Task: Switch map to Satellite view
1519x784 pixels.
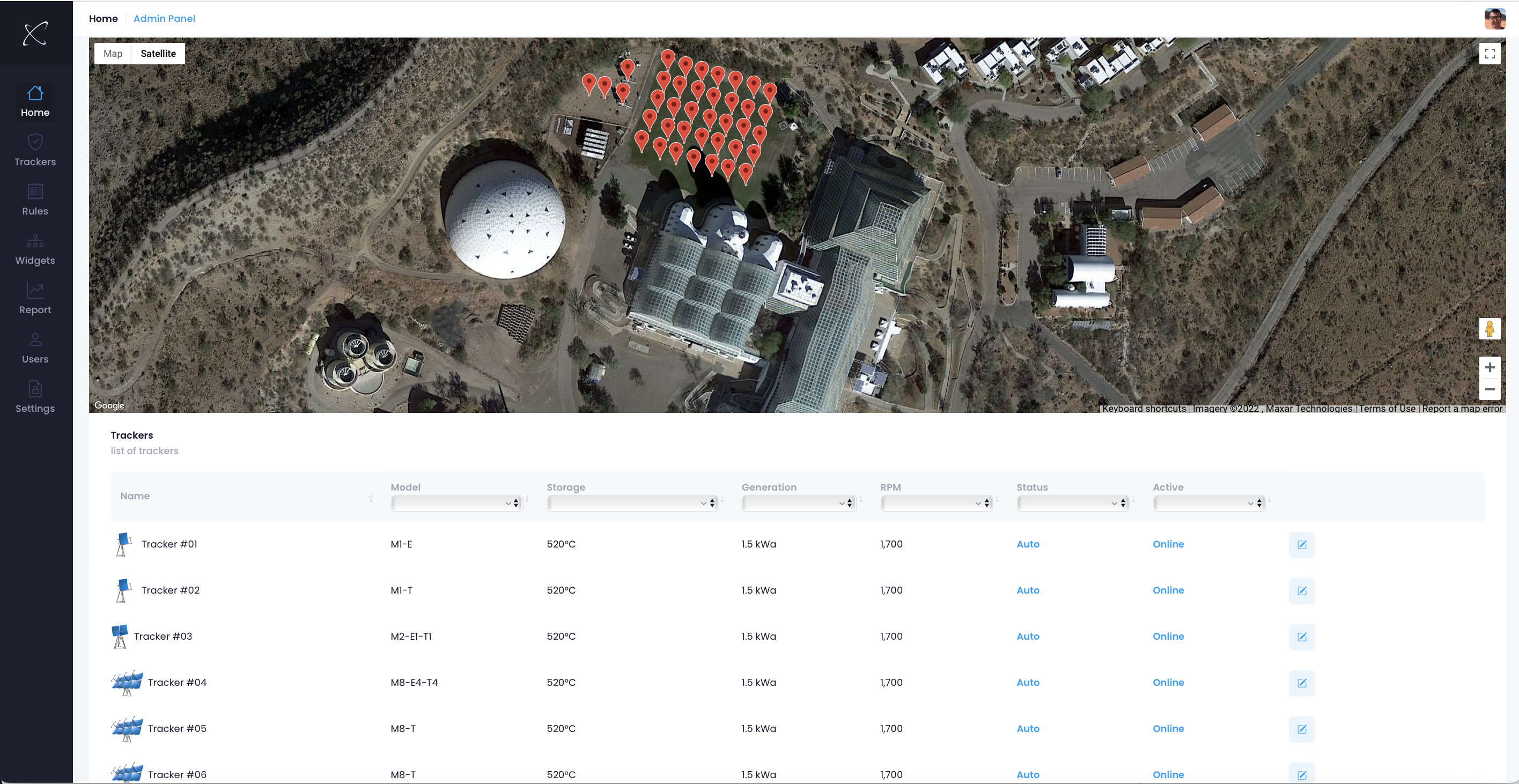Action: (x=158, y=54)
